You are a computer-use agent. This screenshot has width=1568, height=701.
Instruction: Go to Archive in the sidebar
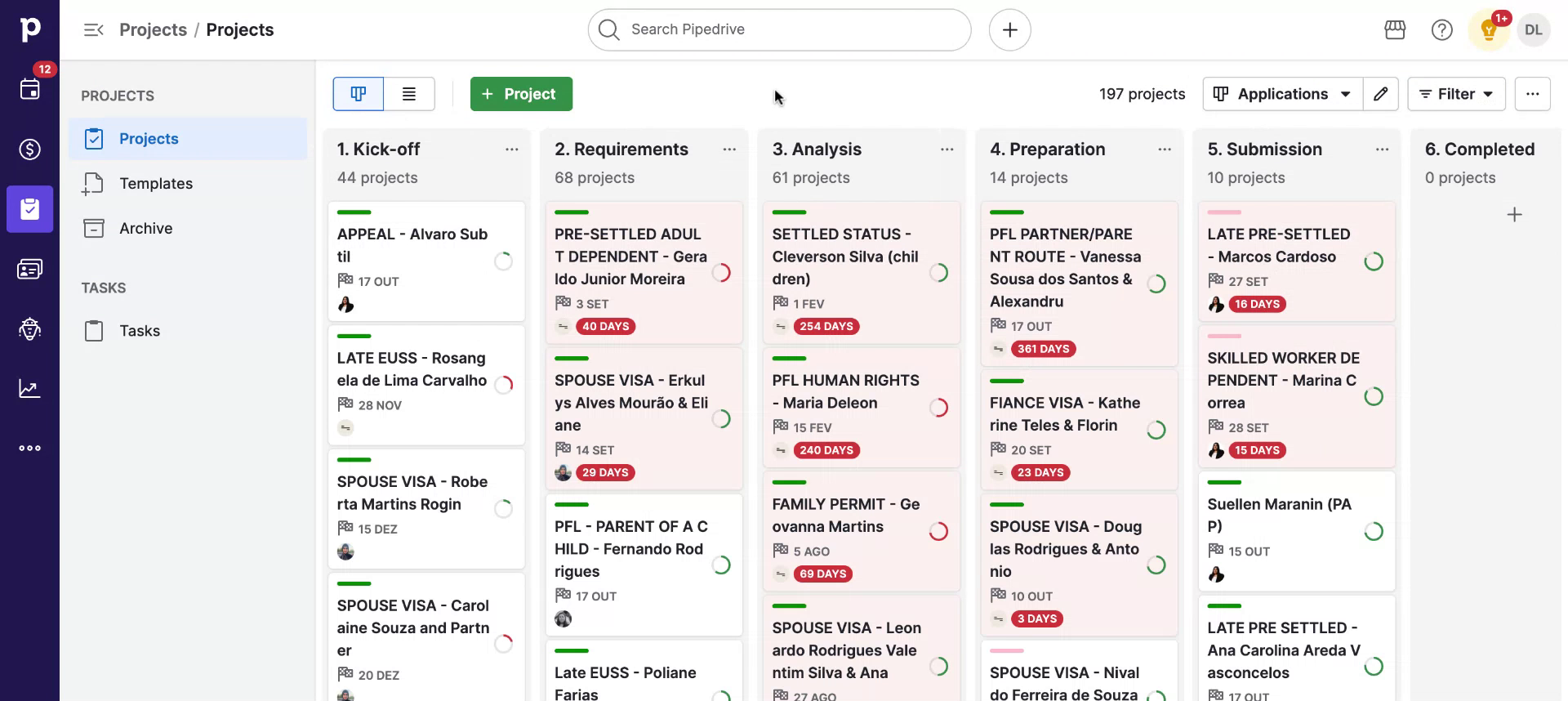[x=145, y=229]
